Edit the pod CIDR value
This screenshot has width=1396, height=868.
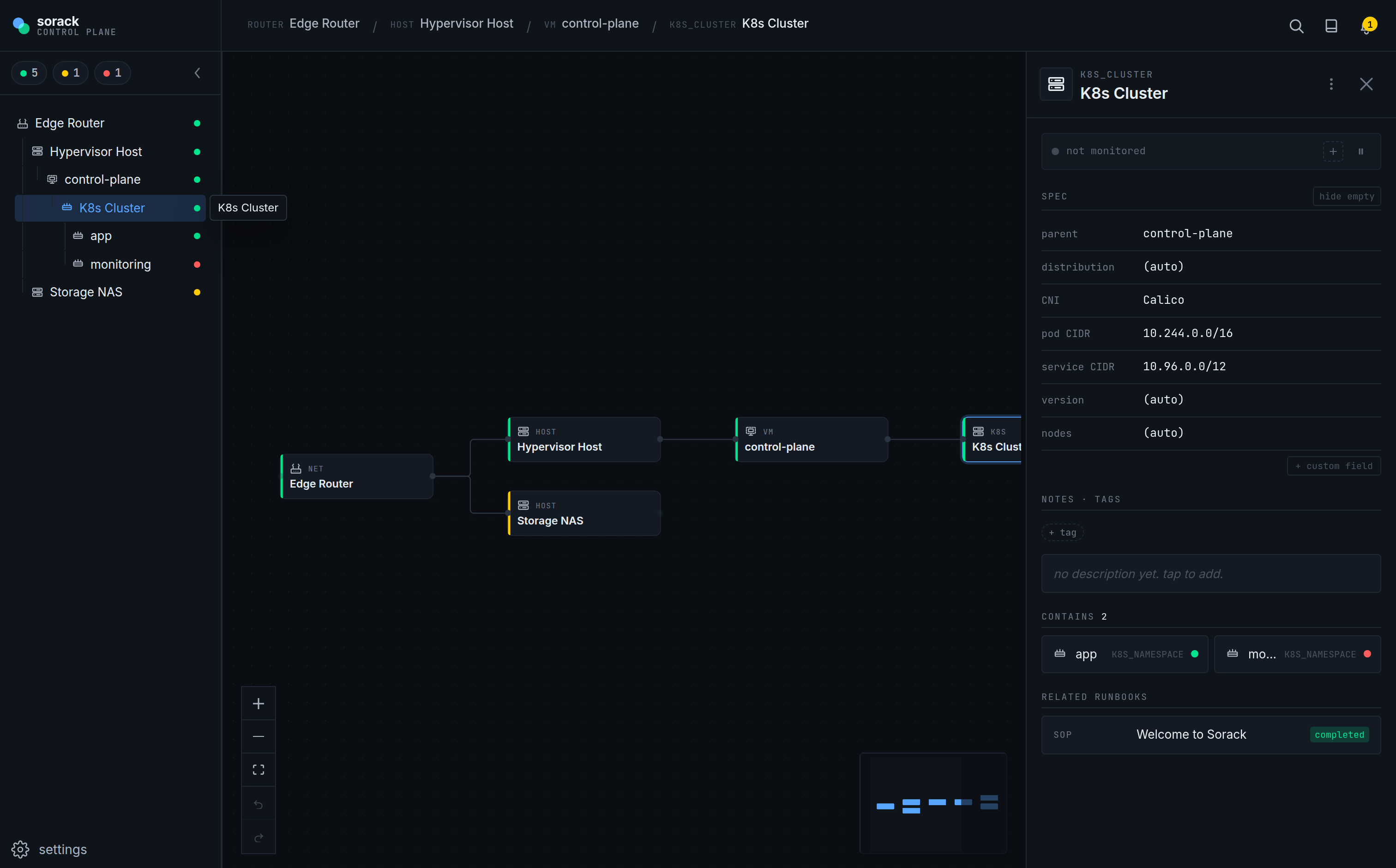click(1188, 333)
